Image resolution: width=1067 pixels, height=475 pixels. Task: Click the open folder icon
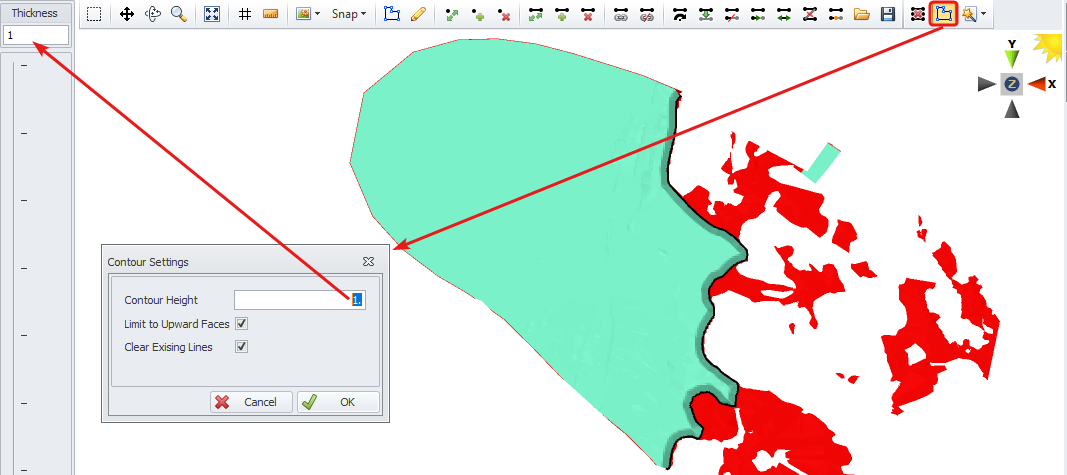tap(862, 15)
